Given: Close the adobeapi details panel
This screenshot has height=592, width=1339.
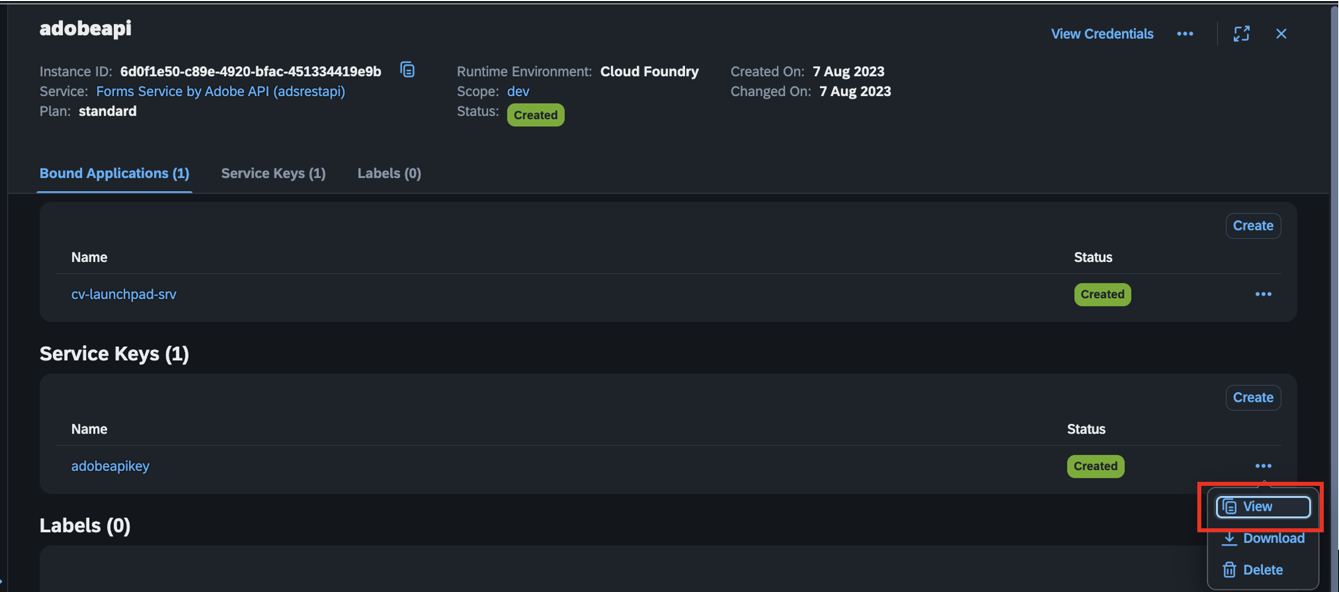Looking at the screenshot, I should [x=1281, y=34].
